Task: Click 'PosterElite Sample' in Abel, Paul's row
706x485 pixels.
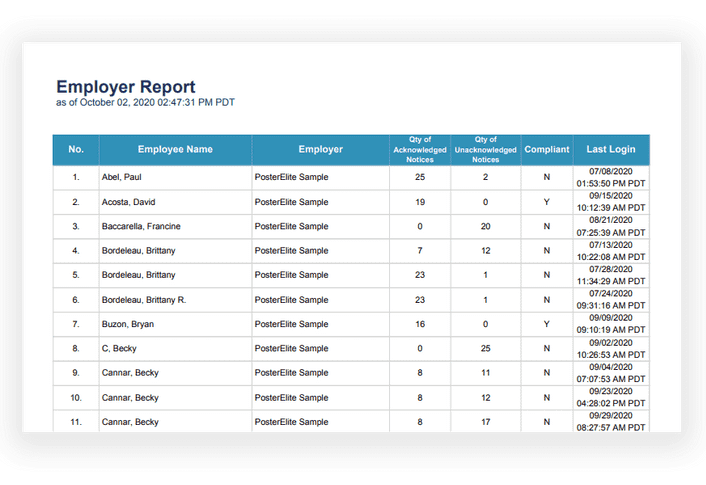Action: tap(291, 177)
